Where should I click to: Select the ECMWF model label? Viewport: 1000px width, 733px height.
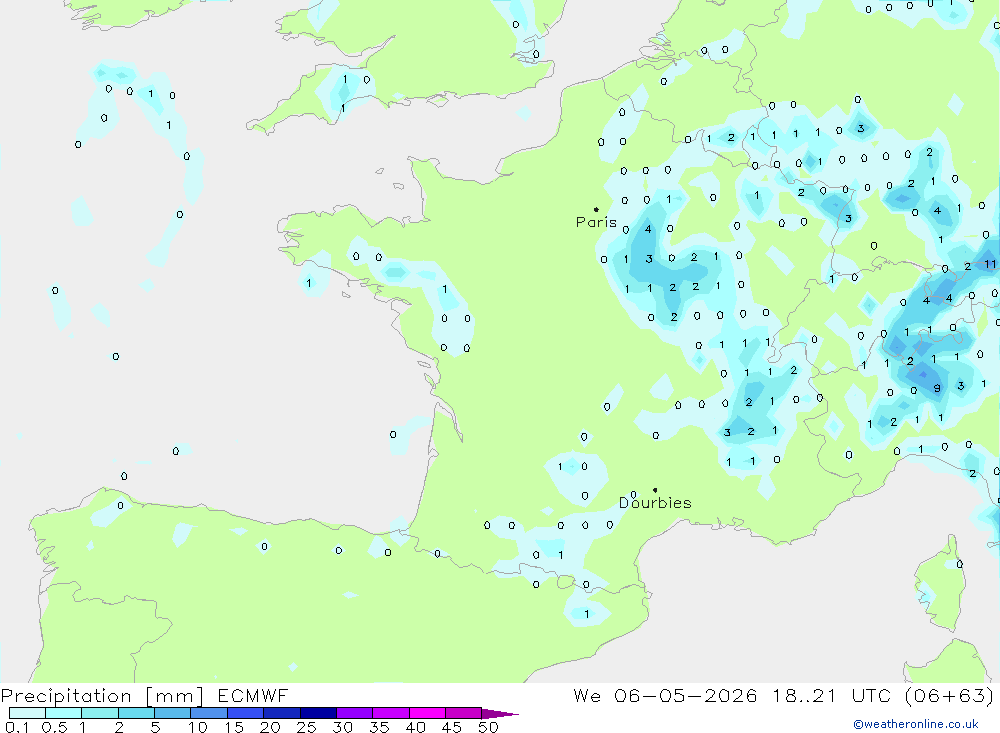pos(253,695)
